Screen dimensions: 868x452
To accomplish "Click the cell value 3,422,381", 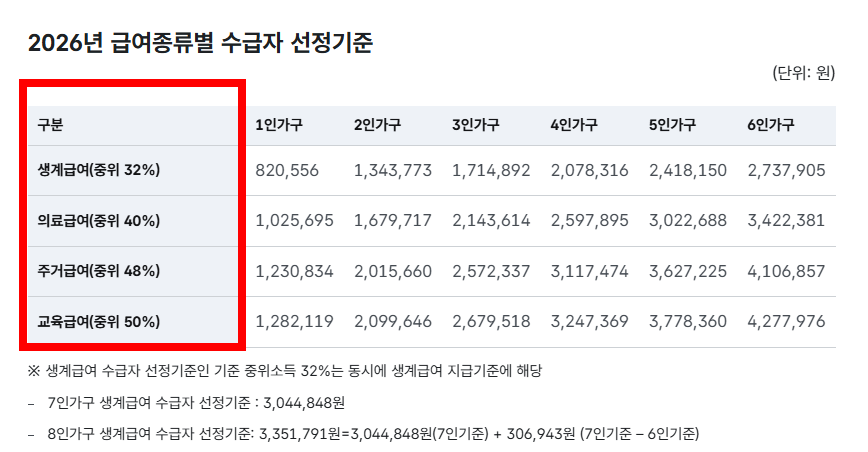I will pyautogui.click(x=786, y=221).
